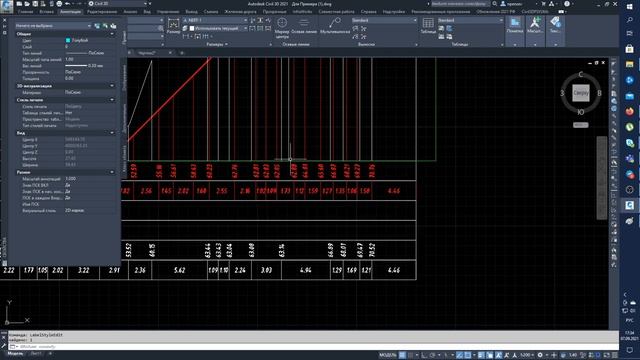Viewport: 640px width, 360px height.
Task: Click the annotation scale 1:200 in status bar
Action: [x=526, y=355]
